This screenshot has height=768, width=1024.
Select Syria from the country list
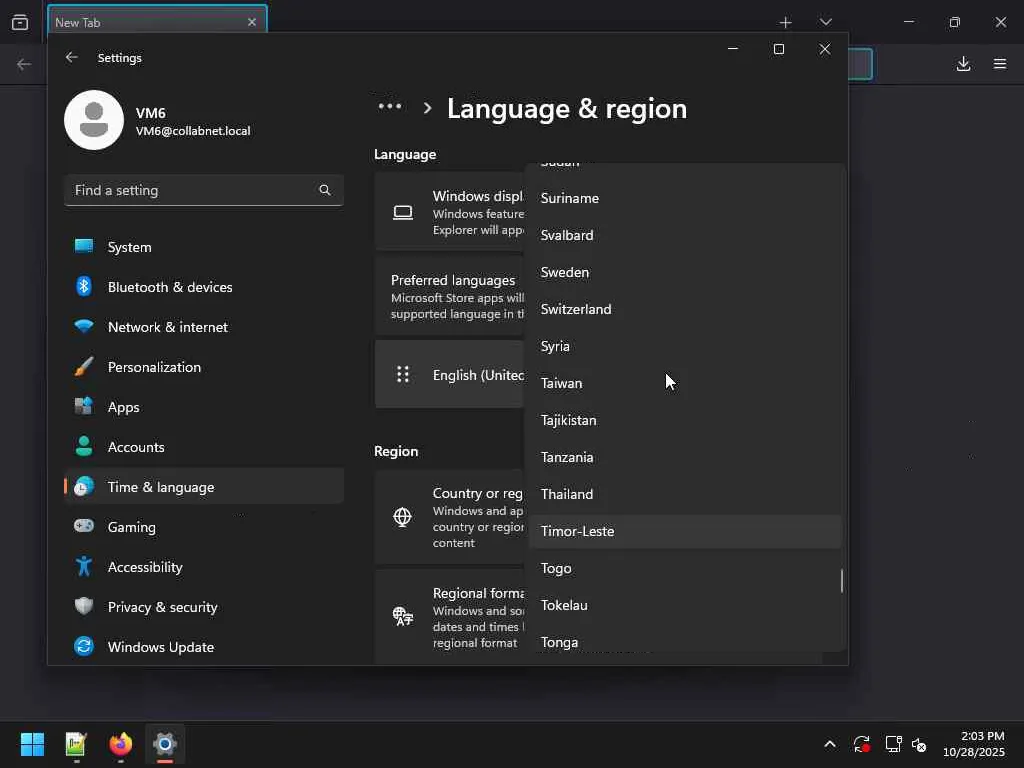click(684, 346)
